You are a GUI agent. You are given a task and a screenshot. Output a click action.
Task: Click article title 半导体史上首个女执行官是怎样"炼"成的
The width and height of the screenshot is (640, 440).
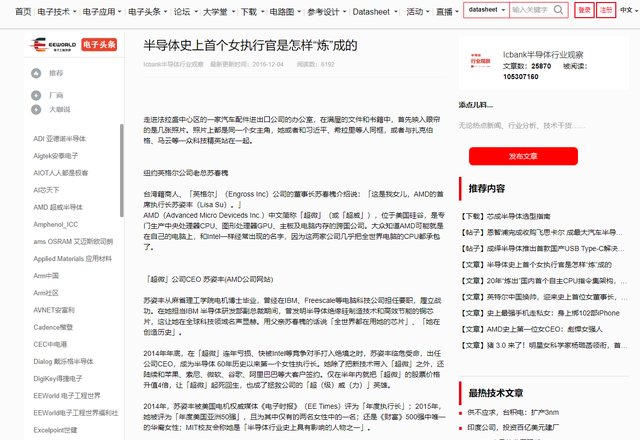click(250, 45)
